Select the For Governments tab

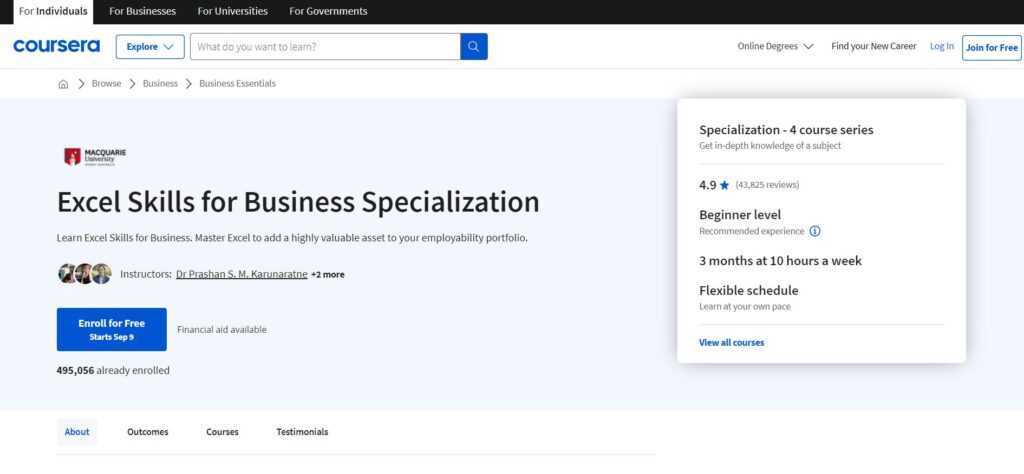pyautogui.click(x=328, y=11)
